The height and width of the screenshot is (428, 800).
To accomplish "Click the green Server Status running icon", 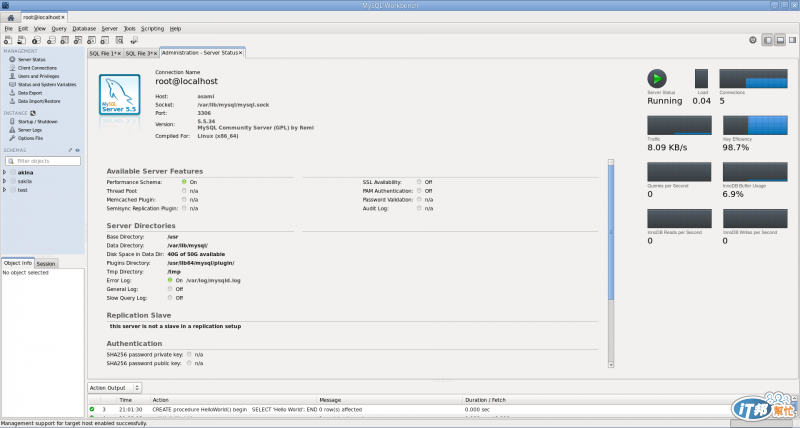I will point(657,79).
